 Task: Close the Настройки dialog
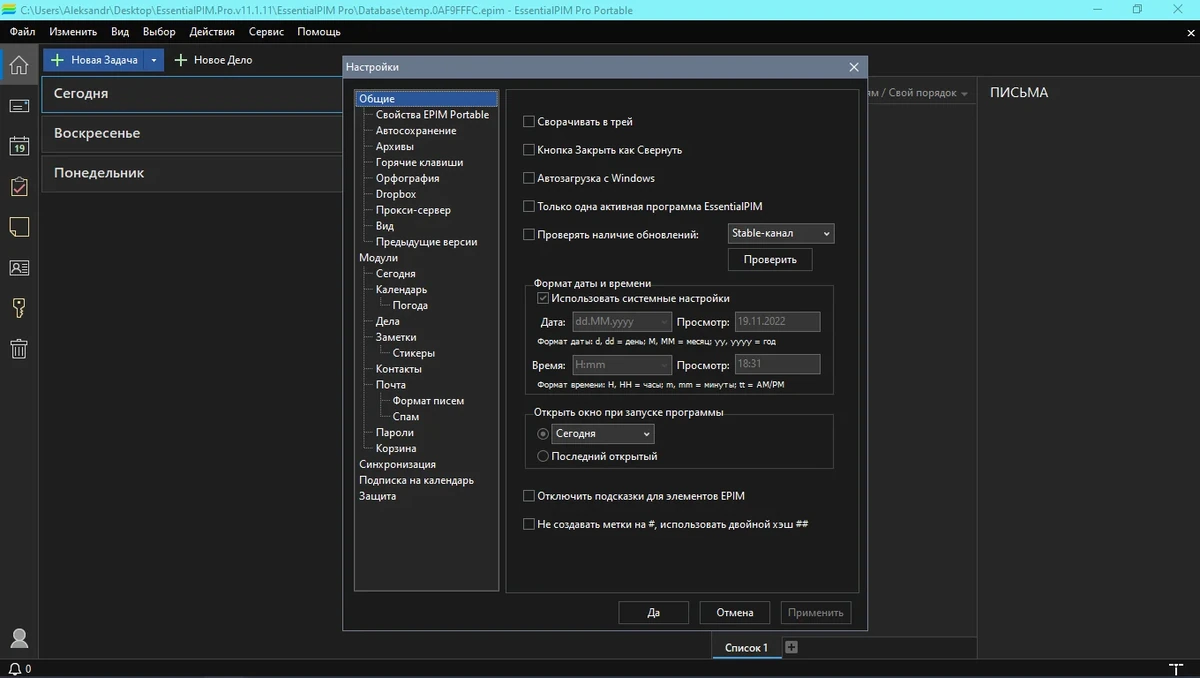pos(853,67)
